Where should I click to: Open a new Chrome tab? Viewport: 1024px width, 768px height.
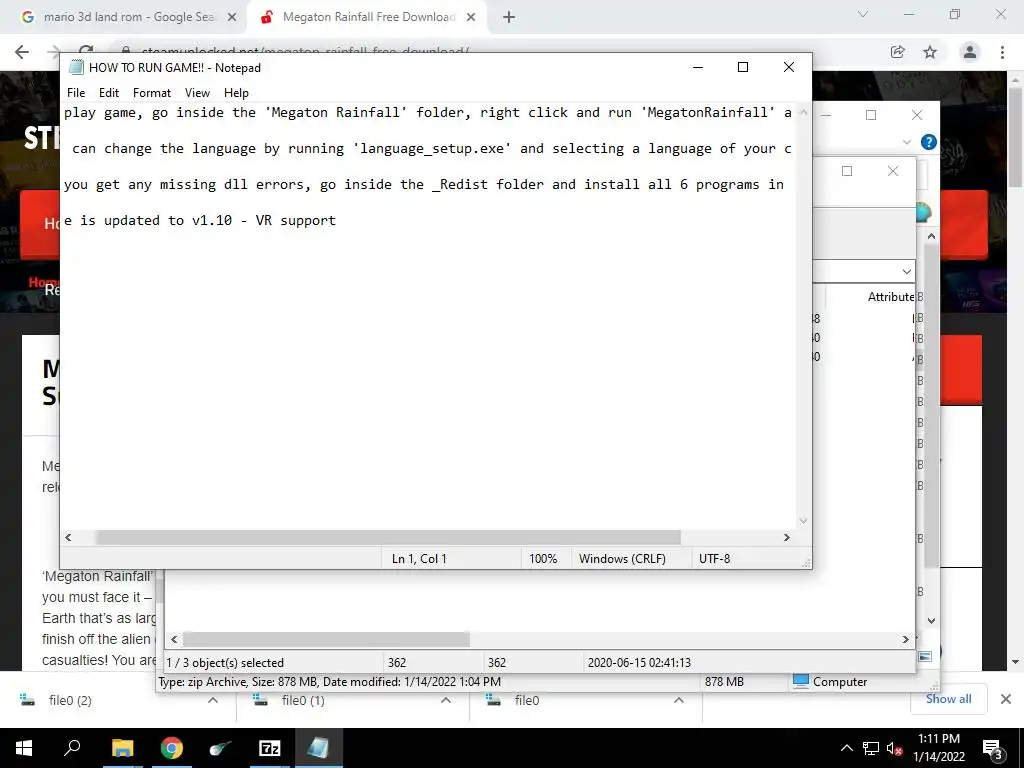(x=509, y=18)
